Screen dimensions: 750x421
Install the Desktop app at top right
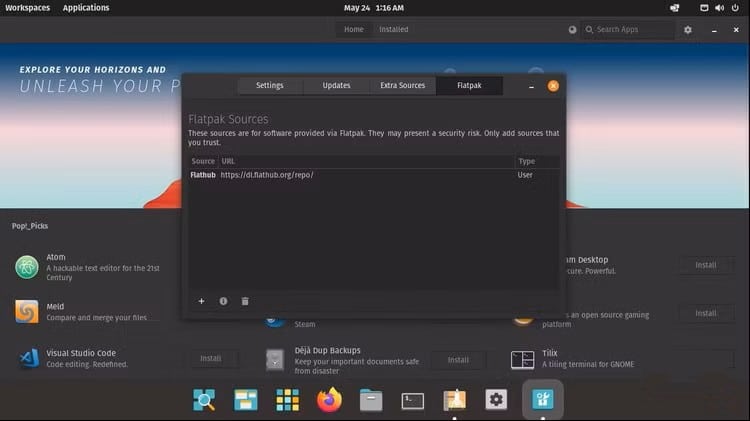[706, 265]
